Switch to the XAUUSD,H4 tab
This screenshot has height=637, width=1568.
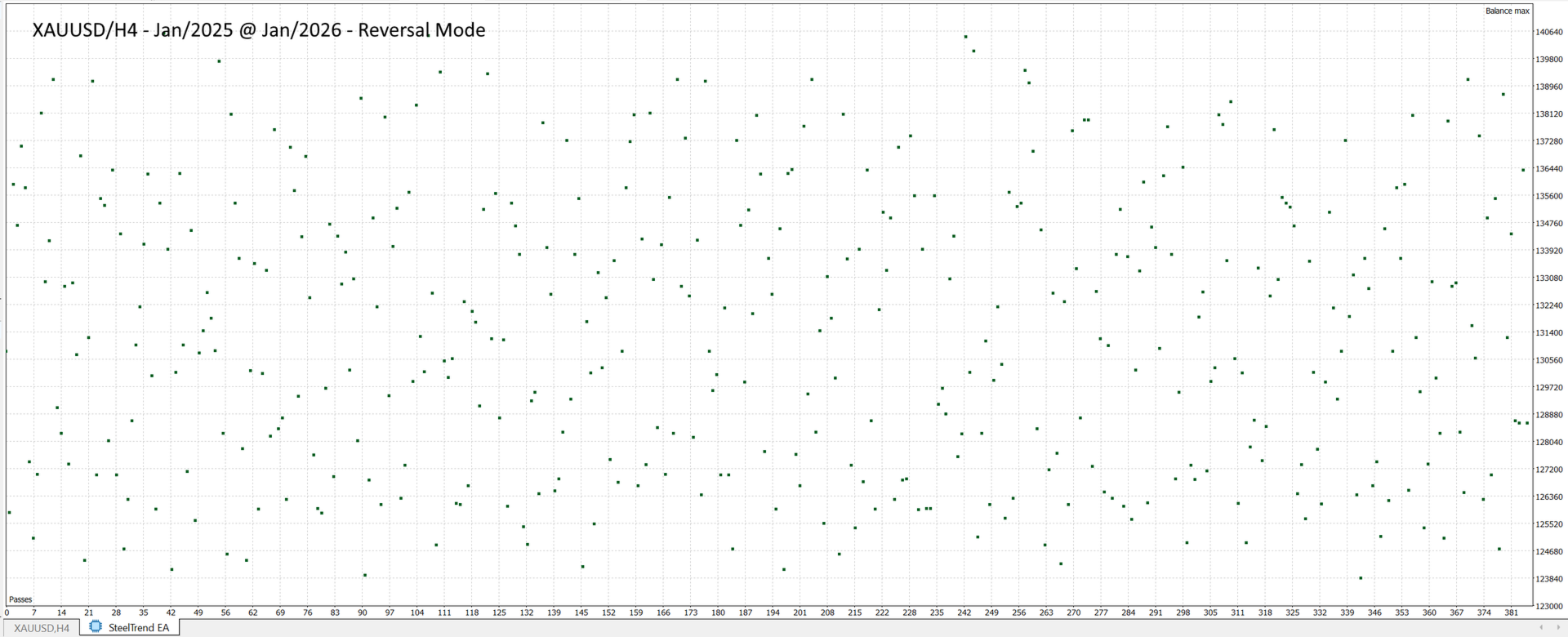[42, 628]
